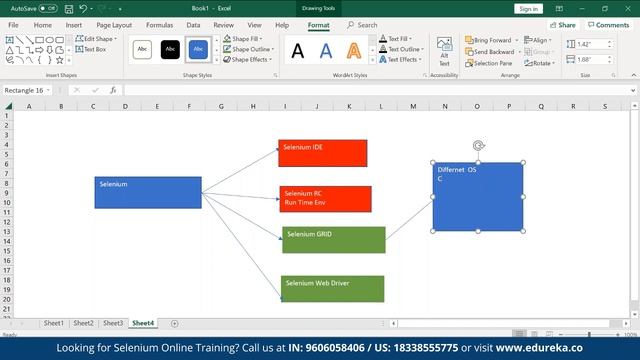
Task: Open the Shape Outline dropdown
Action: click(249, 49)
